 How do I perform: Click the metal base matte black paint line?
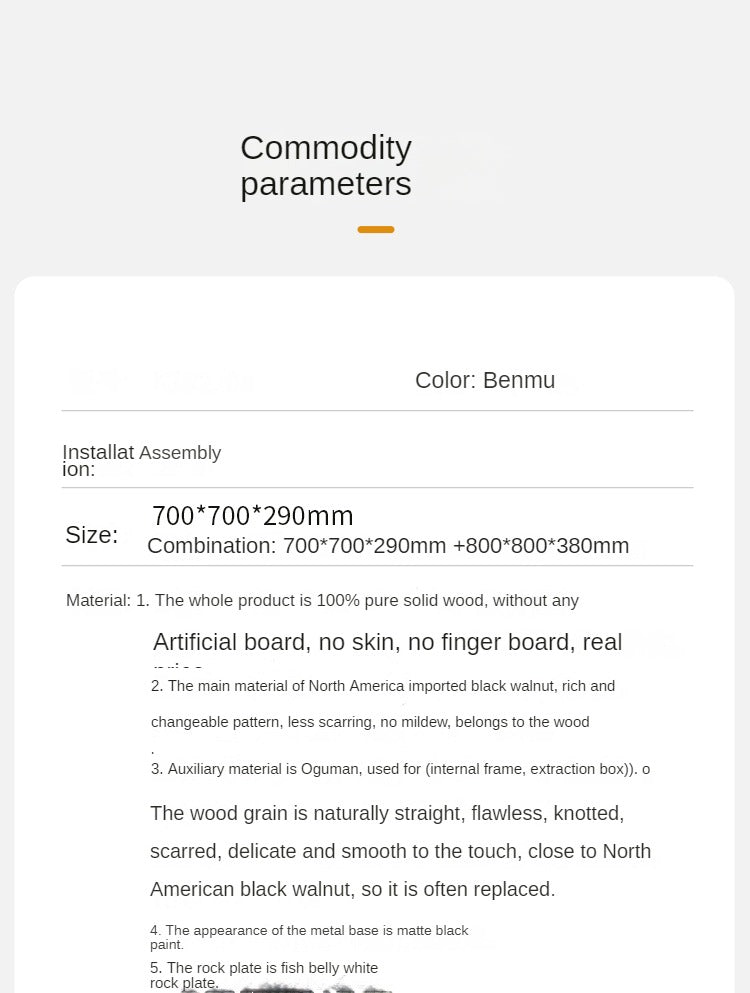(x=309, y=937)
